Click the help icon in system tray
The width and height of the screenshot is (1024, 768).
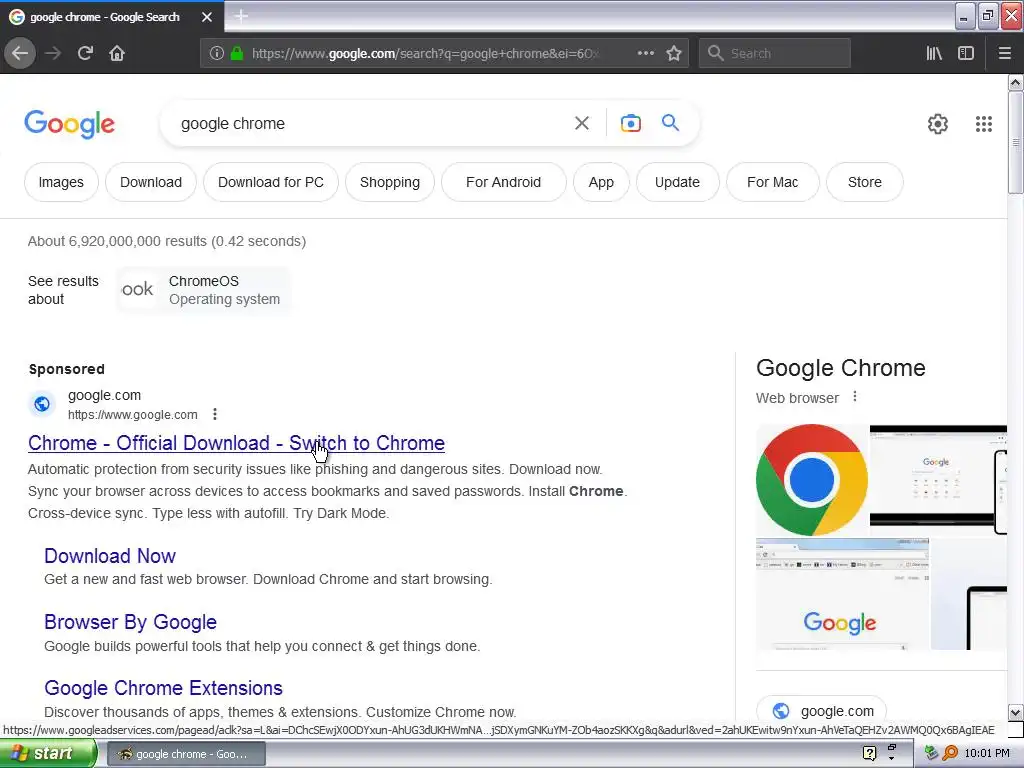[x=869, y=753]
